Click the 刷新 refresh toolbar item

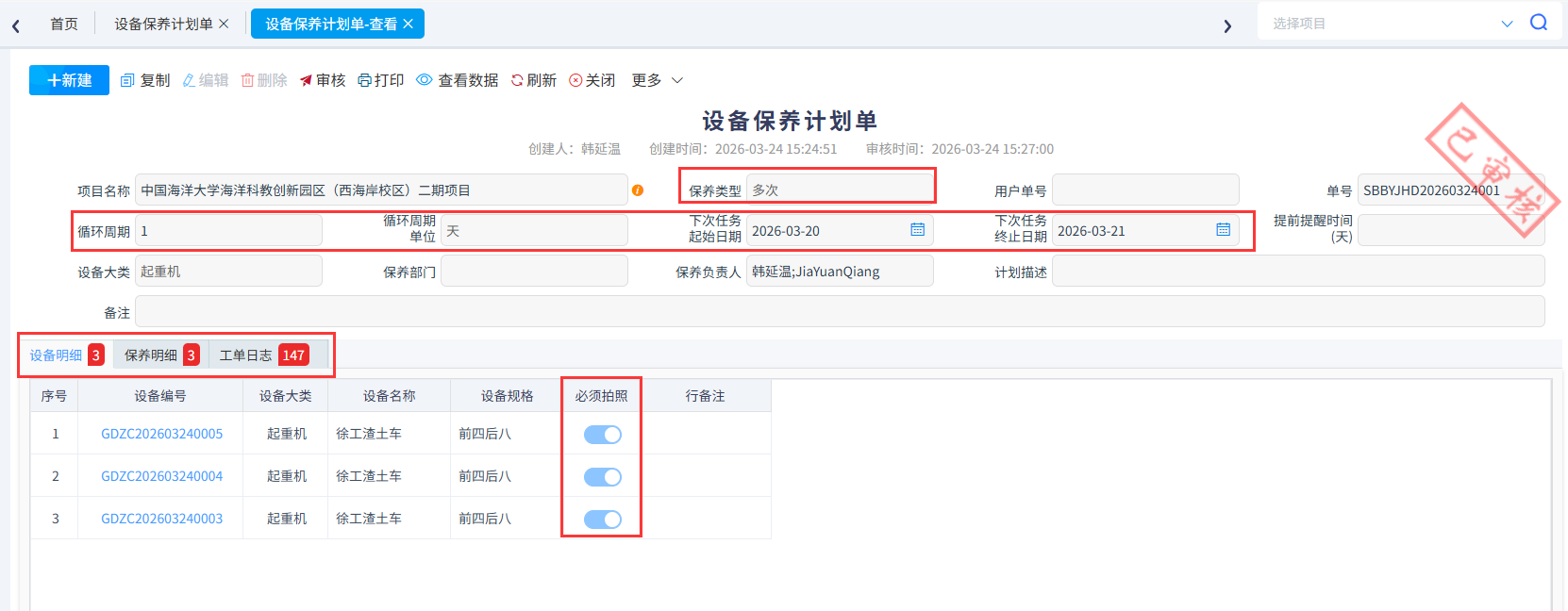point(534,80)
